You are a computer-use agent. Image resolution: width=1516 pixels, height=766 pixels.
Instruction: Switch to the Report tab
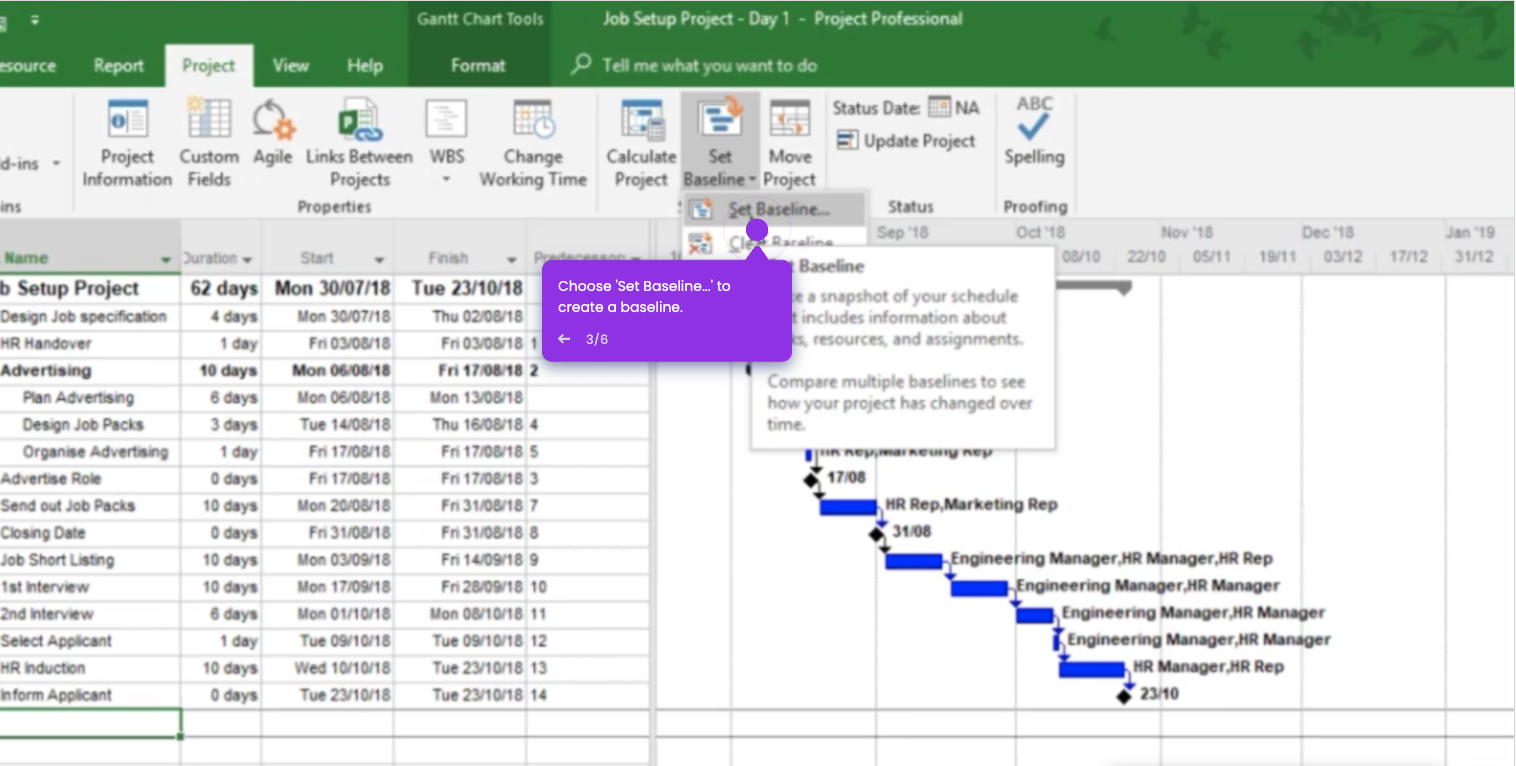(x=119, y=66)
